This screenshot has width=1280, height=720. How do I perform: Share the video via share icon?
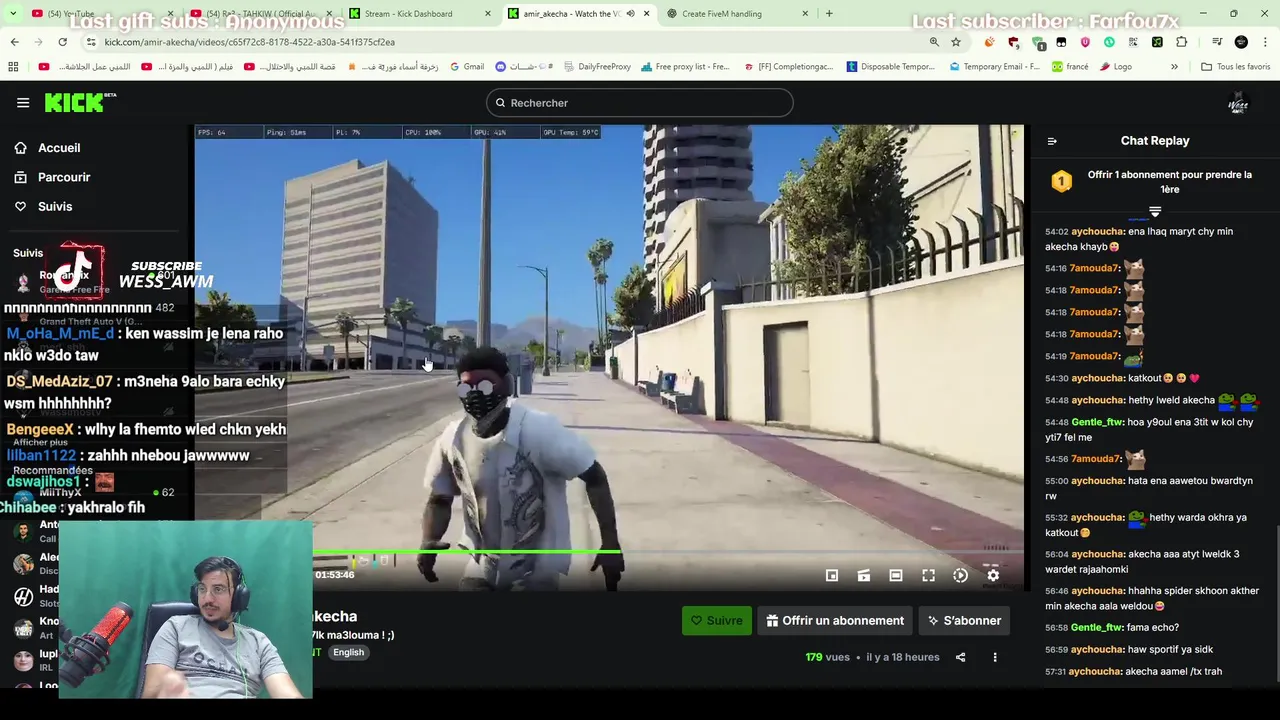[960, 657]
